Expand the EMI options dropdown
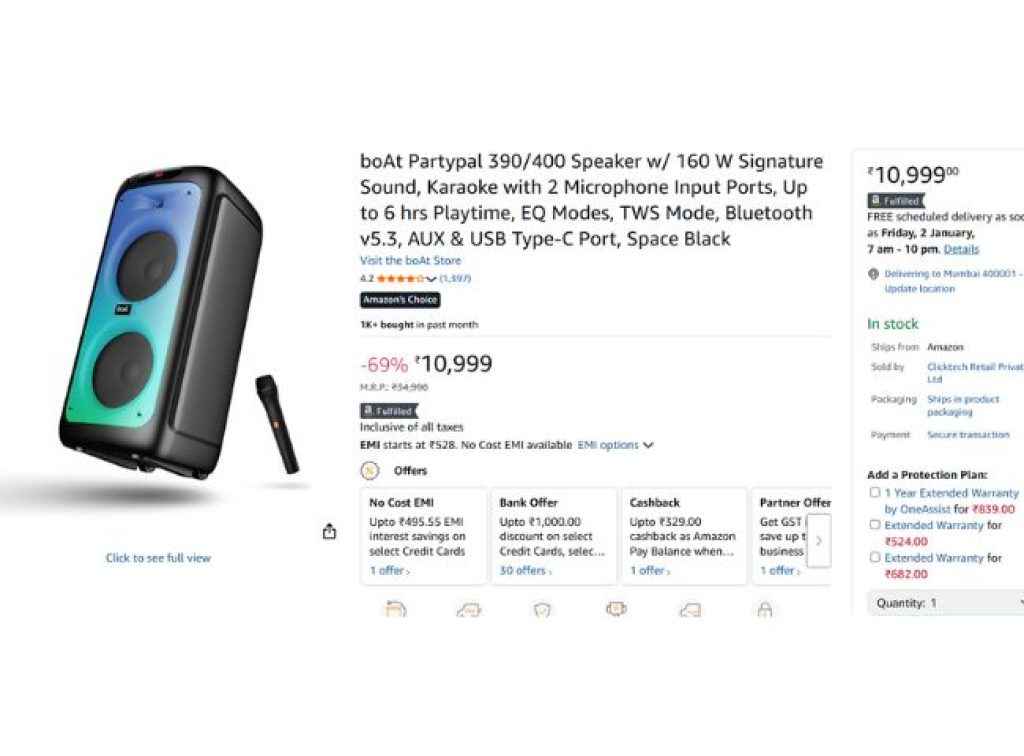Image resolution: width=1024 pixels, height=756 pixels. [x=615, y=445]
